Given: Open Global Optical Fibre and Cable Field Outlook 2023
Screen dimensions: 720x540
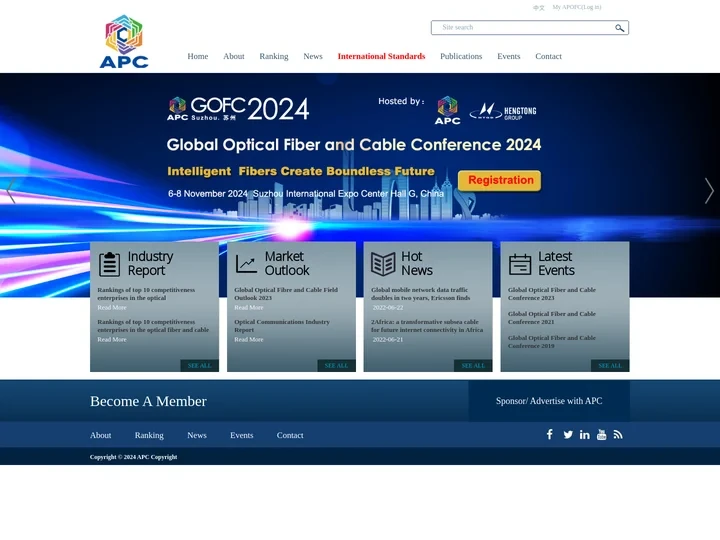Looking at the screenshot, I should (x=286, y=294).
